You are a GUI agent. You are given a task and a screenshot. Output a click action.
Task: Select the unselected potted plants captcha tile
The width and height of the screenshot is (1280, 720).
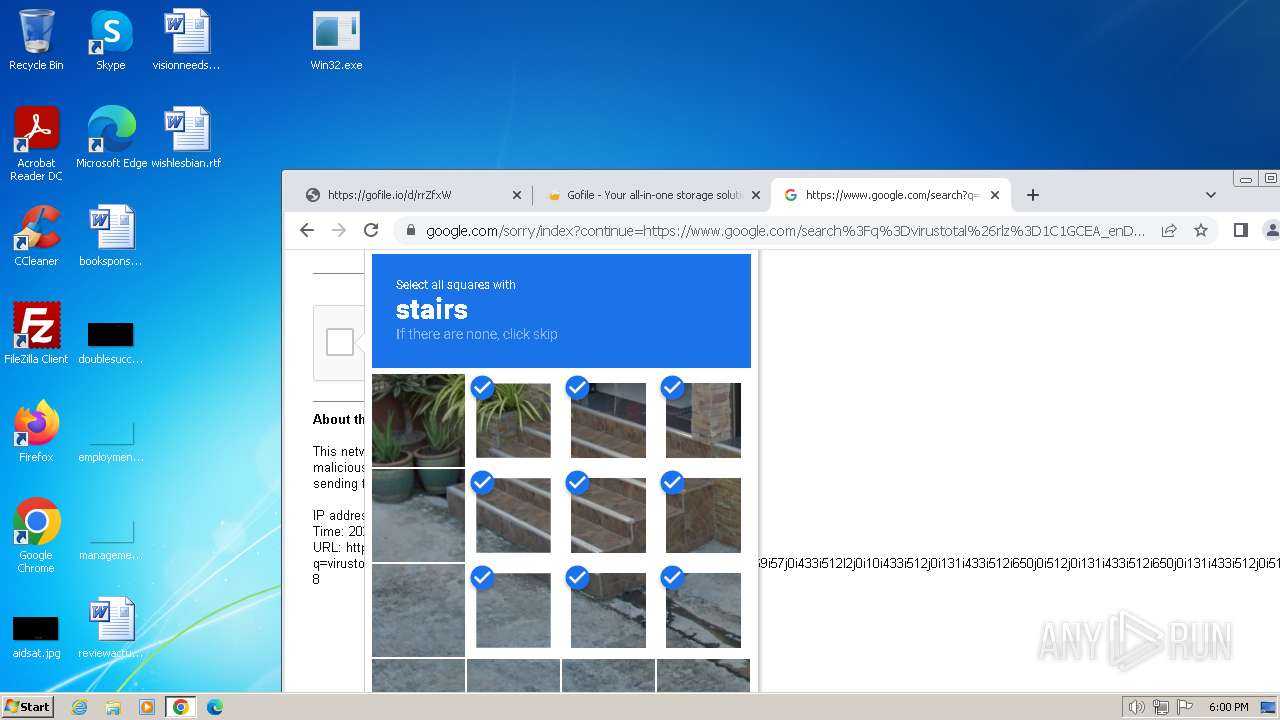click(418, 420)
